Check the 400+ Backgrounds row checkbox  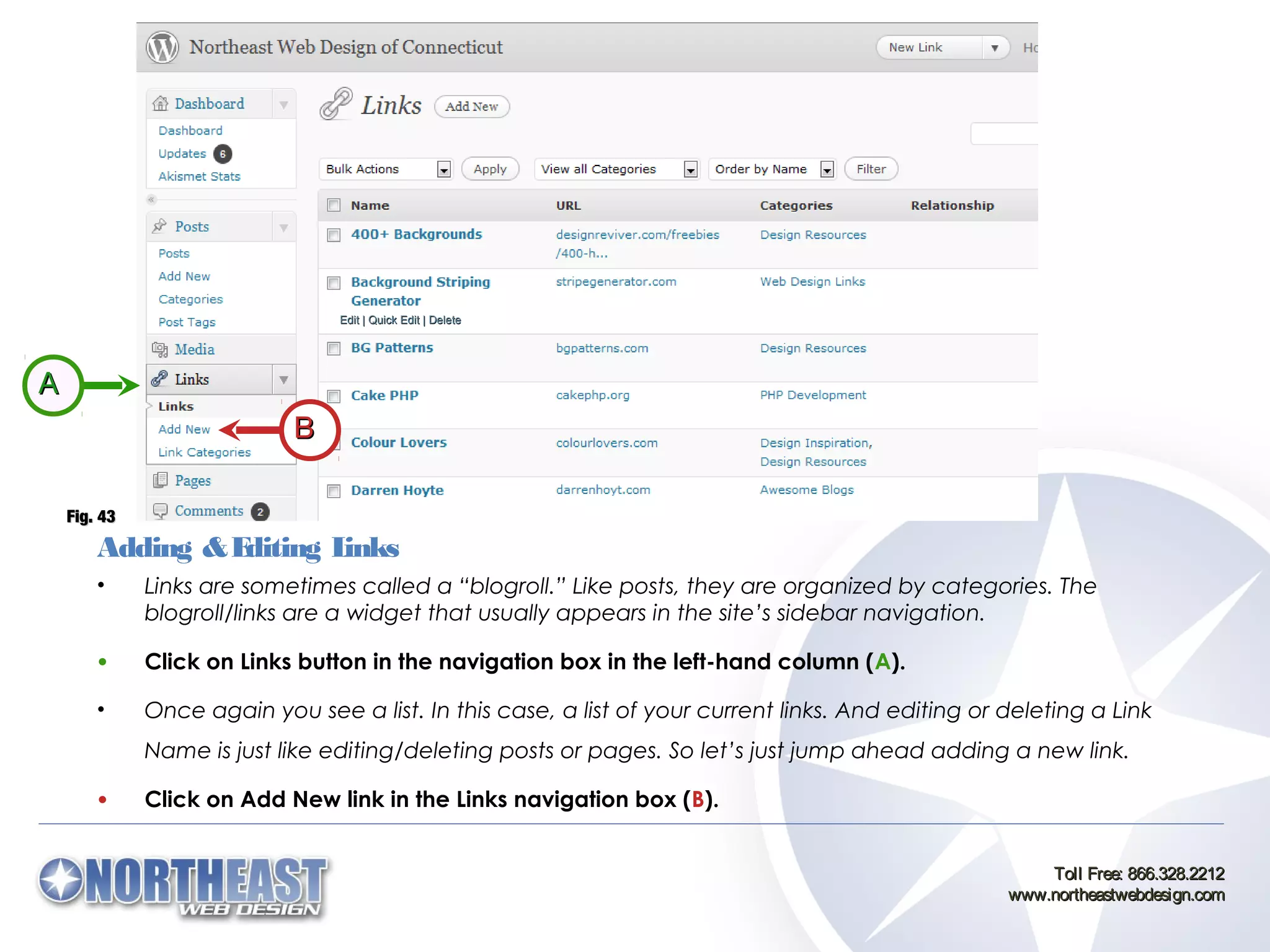coord(334,235)
